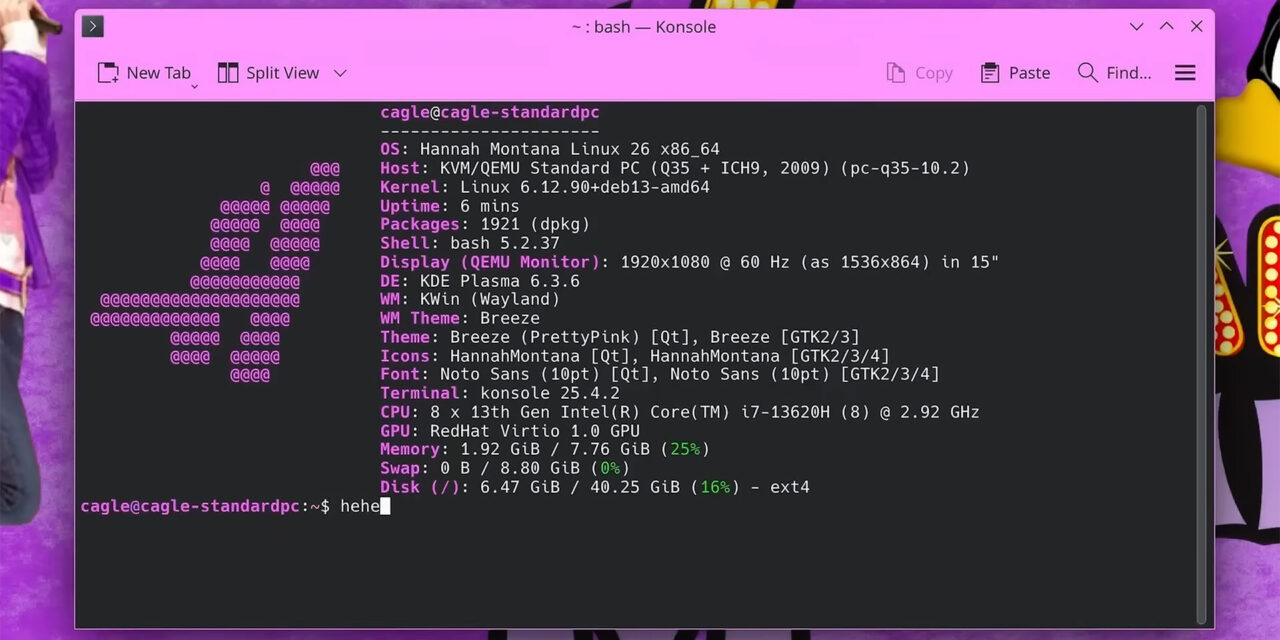1280x640 pixels.
Task: Click the "Theme: Breeze (PrettyPink)" line
Action: click(x=620, y=337)
